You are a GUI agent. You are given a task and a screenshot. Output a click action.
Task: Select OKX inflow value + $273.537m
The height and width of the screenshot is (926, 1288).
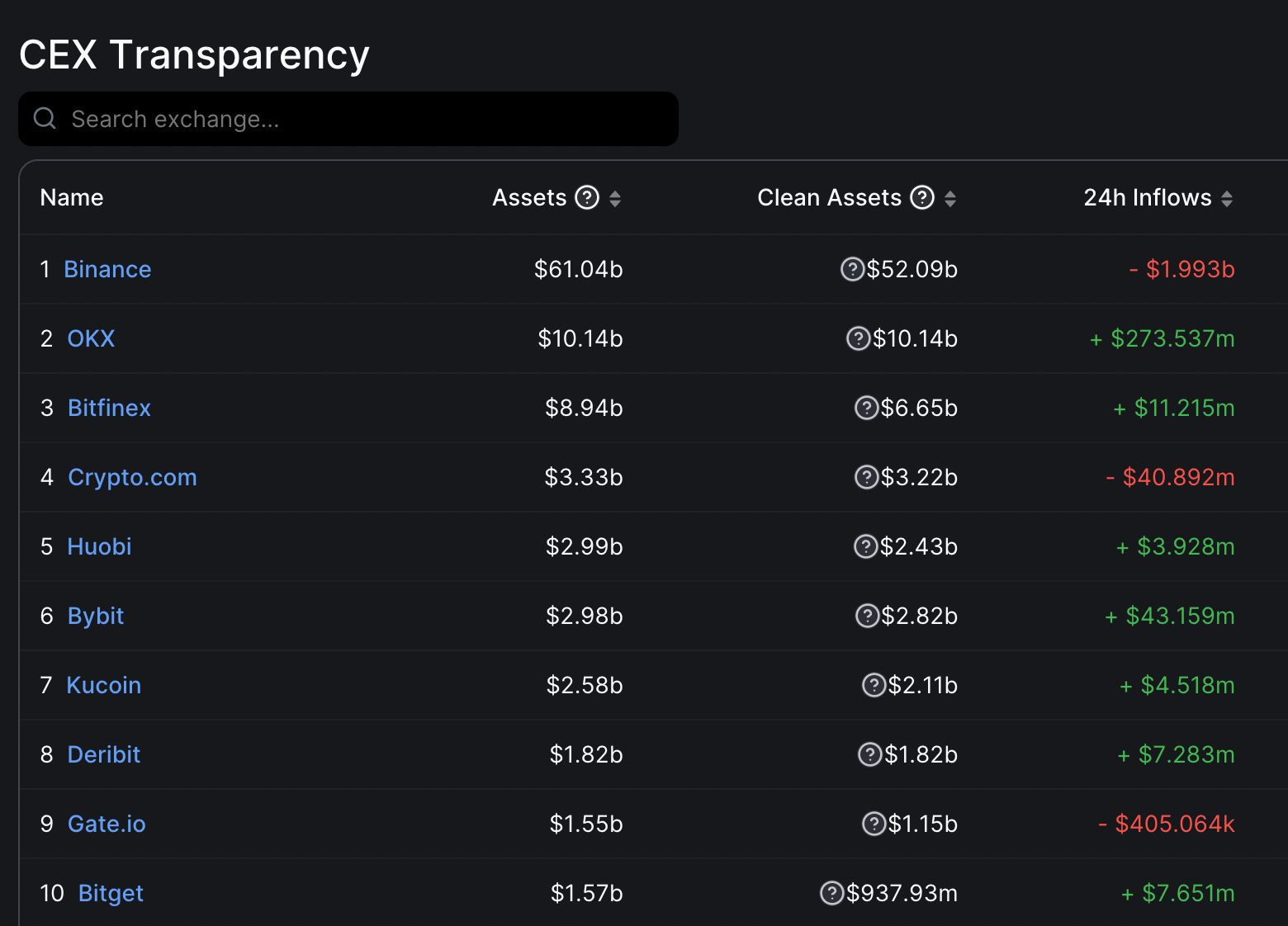[x=1163, y=338]
